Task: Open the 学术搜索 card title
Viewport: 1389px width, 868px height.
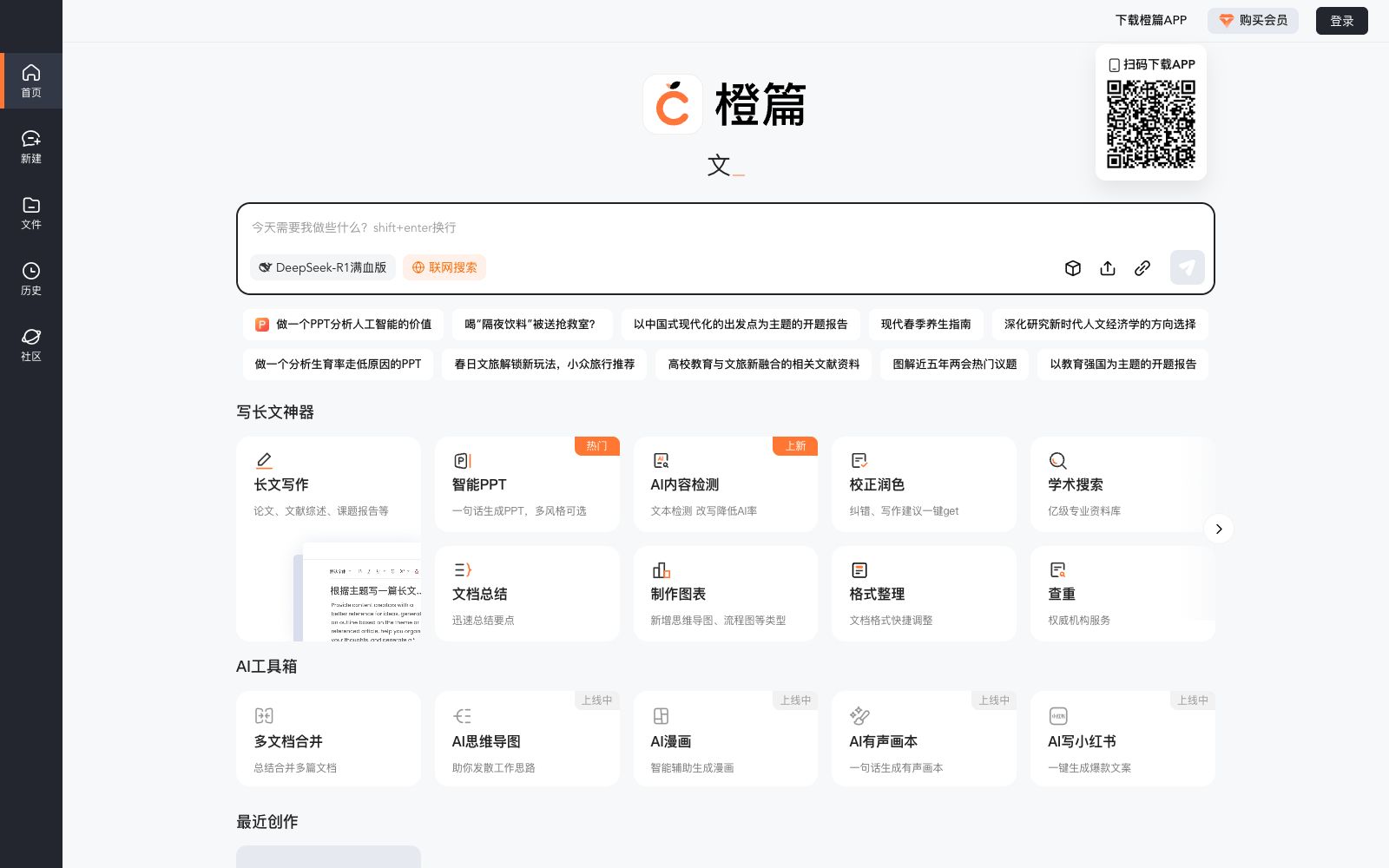Action: (1076, 484)
